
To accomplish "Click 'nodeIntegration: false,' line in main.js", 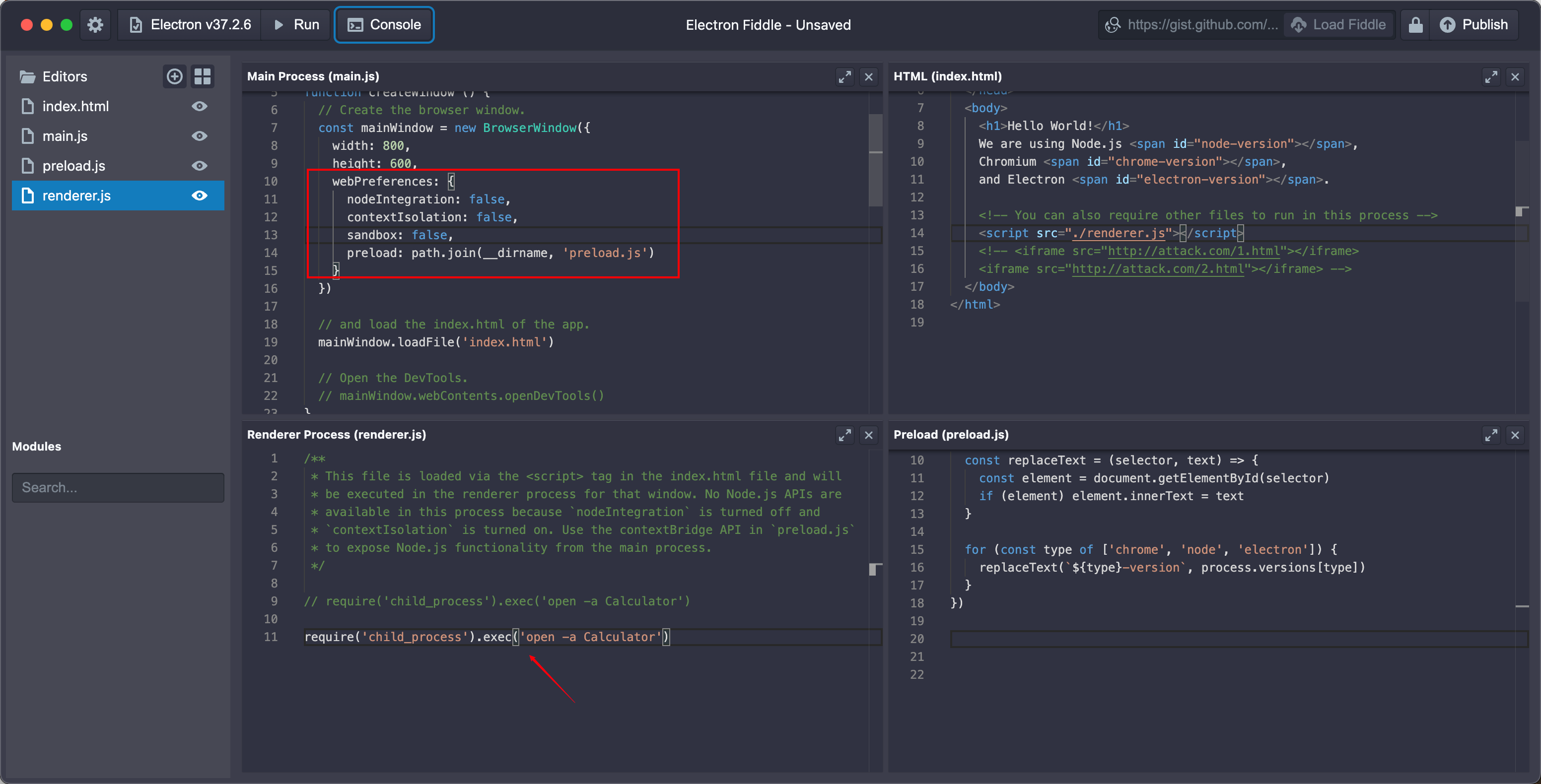I will [x=428, y=199].
